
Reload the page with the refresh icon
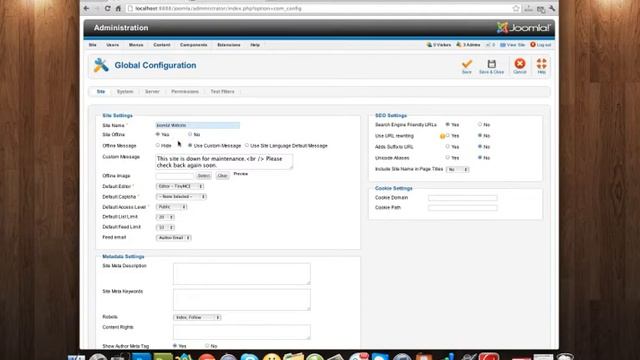pyautogui.click(x=107, y=8)
